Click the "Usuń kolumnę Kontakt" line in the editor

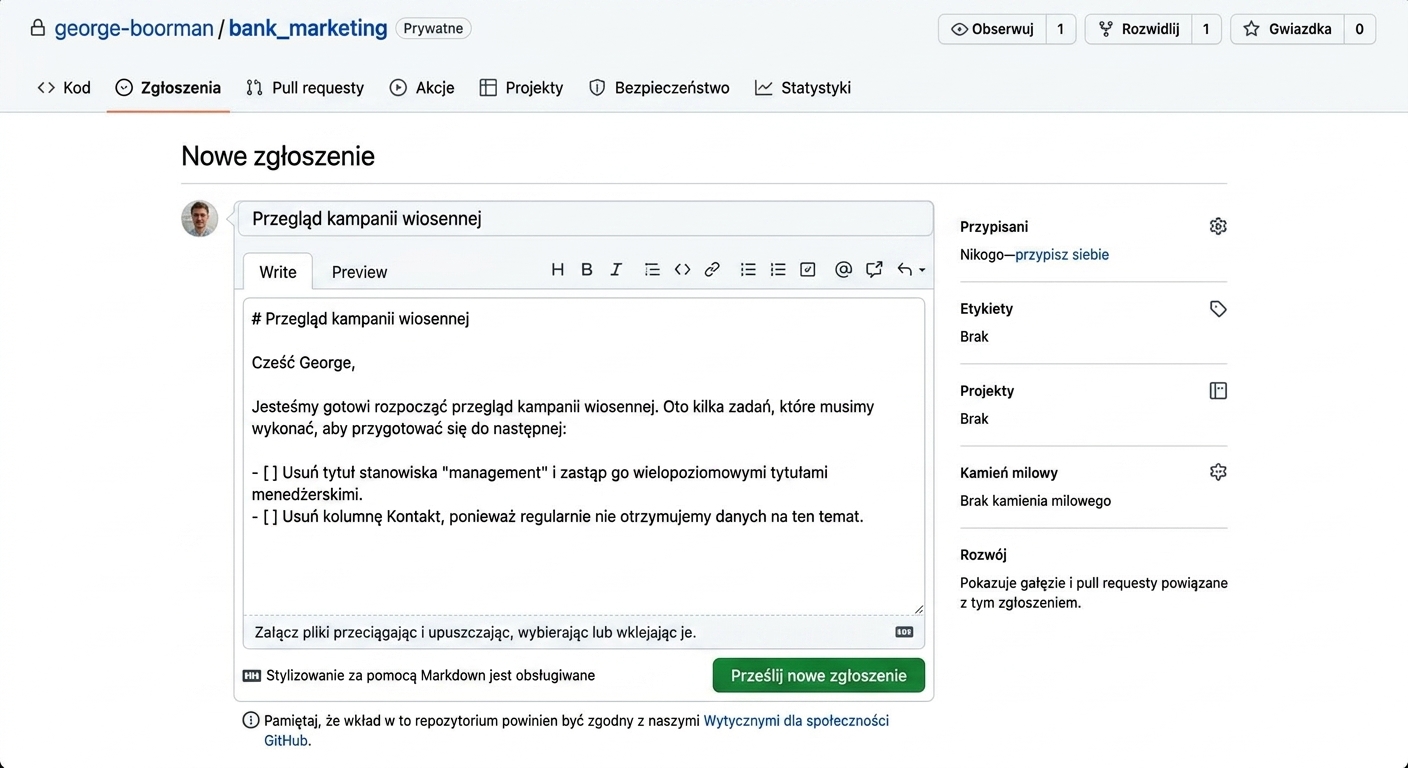click(x=558, y=517)
